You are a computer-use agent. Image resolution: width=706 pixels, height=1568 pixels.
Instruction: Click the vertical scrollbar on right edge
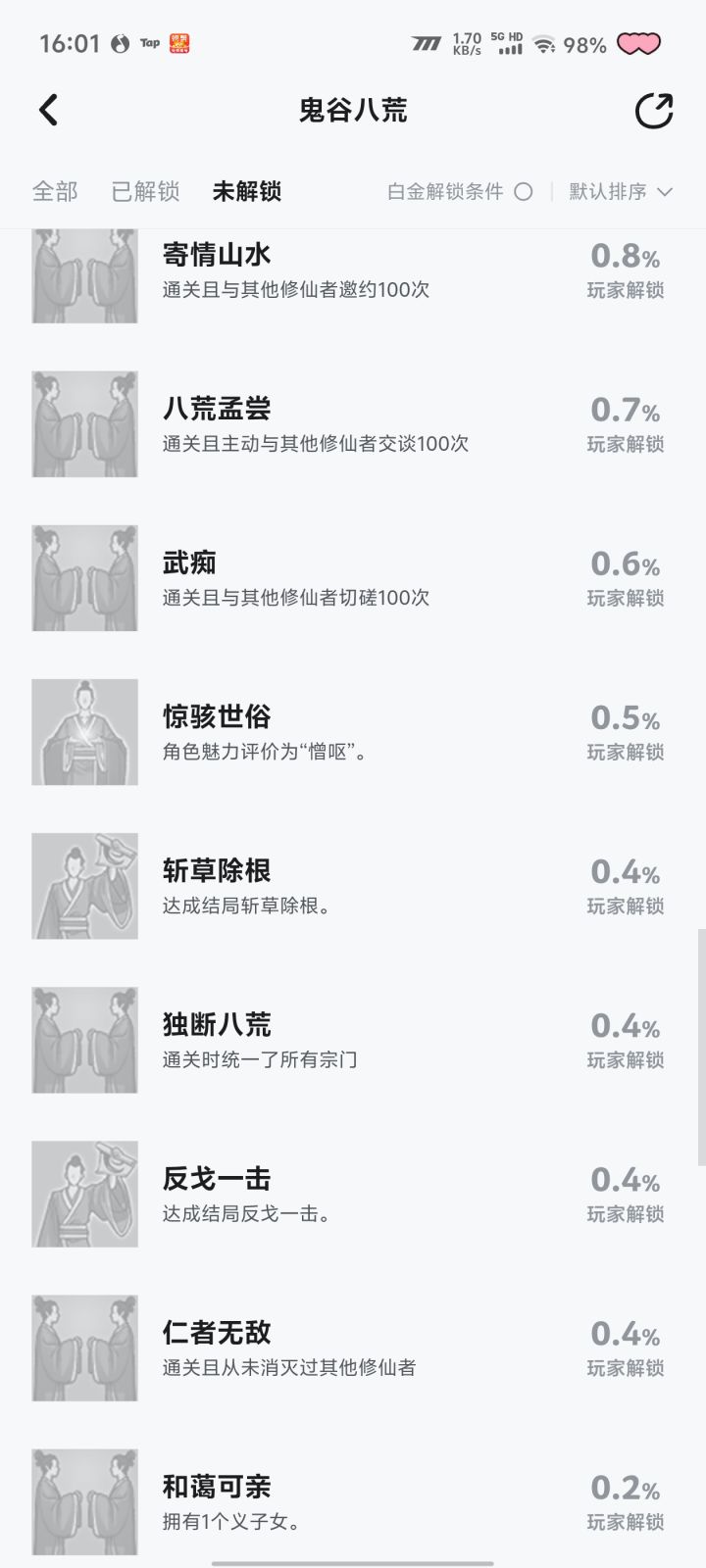(x=701, y=1047)
